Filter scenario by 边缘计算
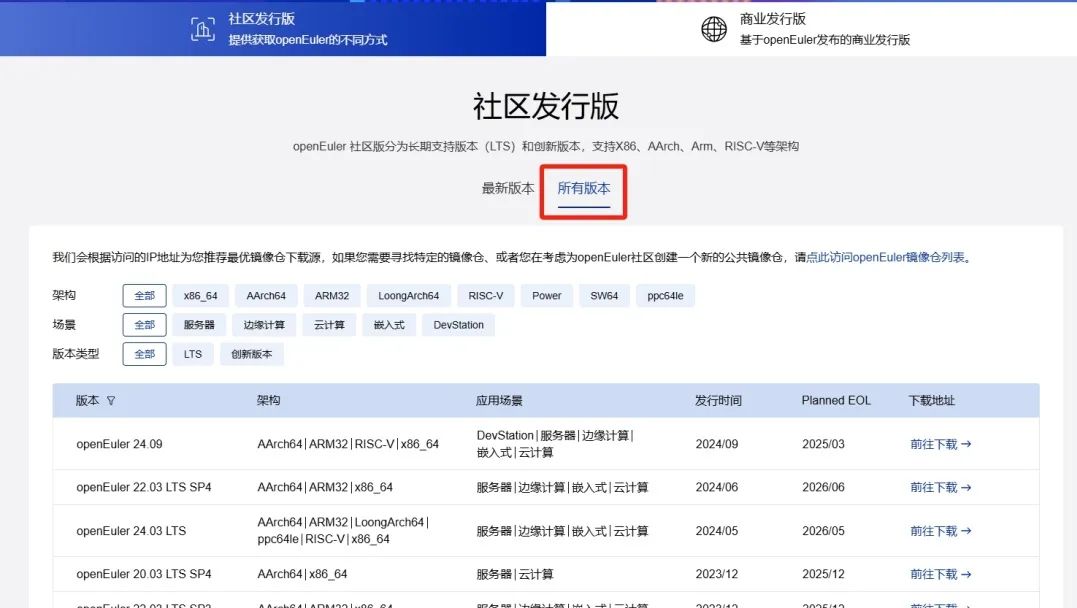 pyautogui.click(x=264, y=325)
